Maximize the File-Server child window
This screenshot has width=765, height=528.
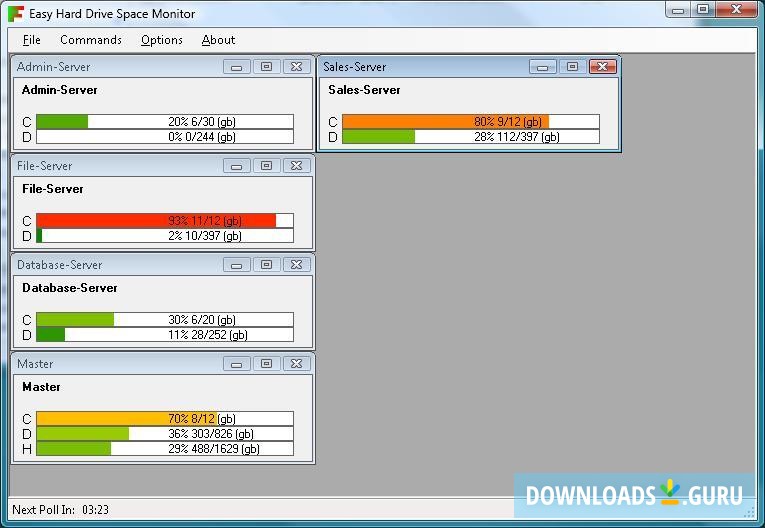266,166
